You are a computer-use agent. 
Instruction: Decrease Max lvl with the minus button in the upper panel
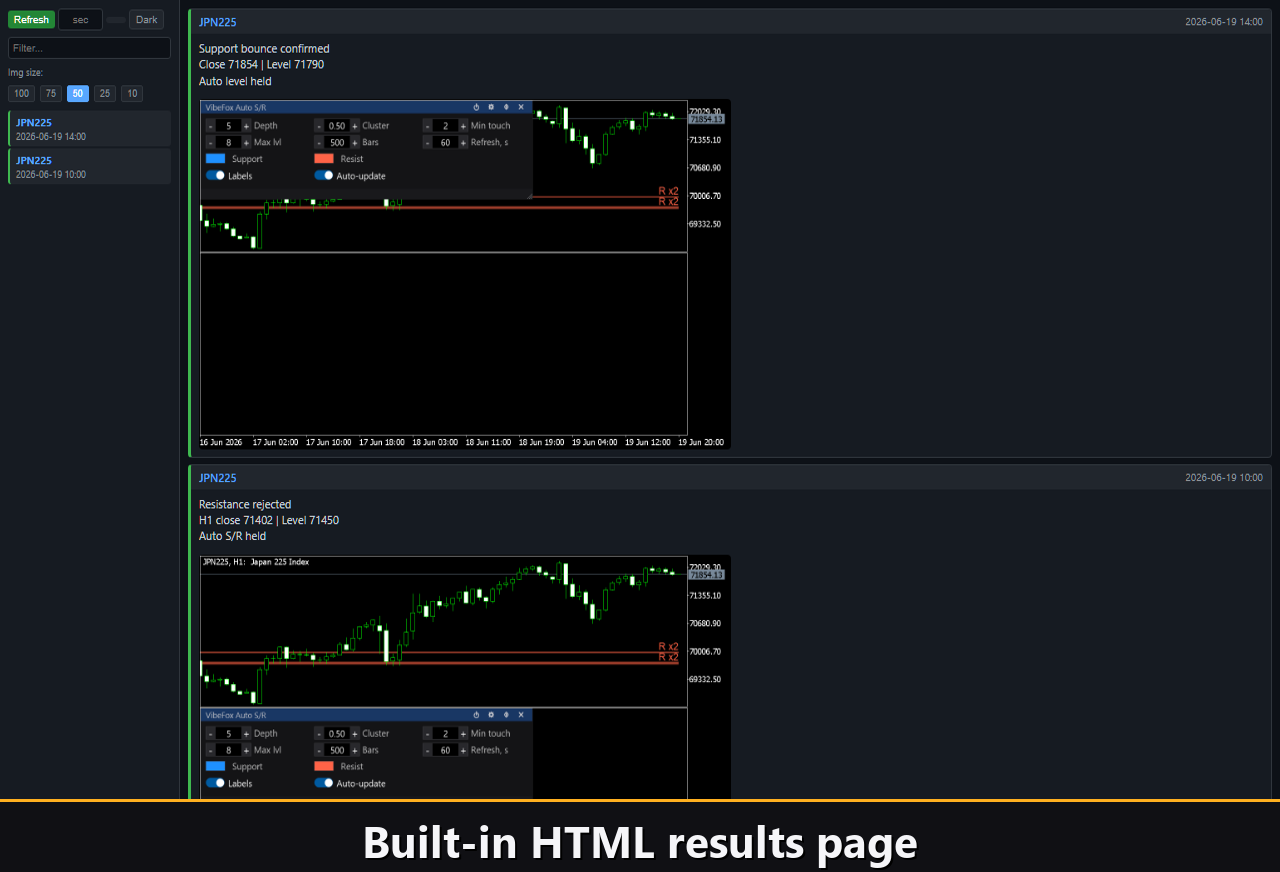(210, 143)
